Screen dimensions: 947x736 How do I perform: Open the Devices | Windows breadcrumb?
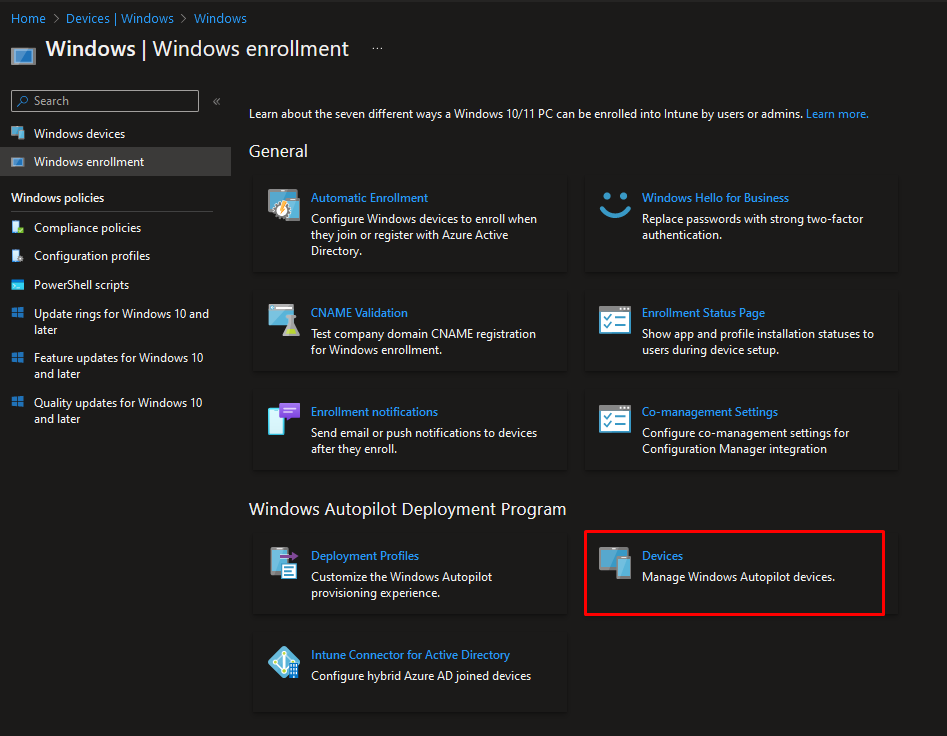tap(120, 19)
